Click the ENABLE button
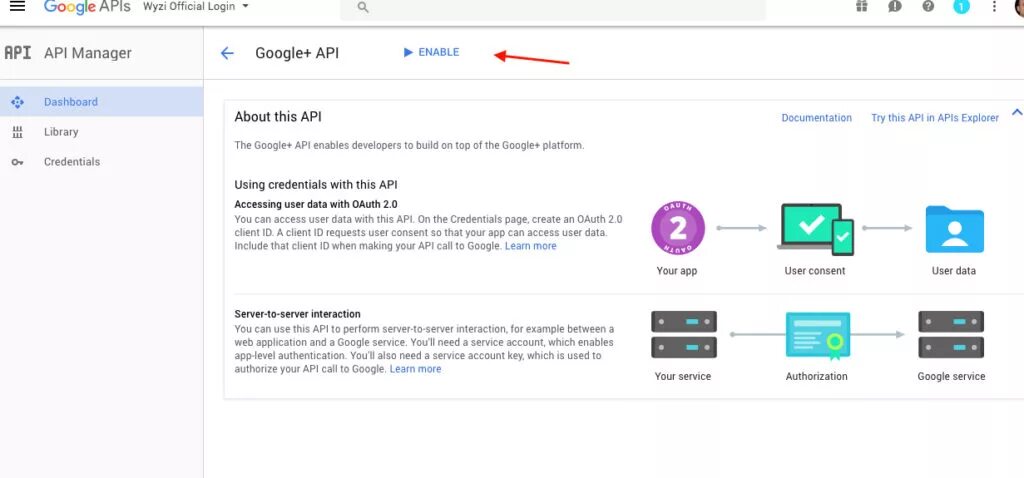Screen dimensions: 1024x478 click(x=432, y=52)
